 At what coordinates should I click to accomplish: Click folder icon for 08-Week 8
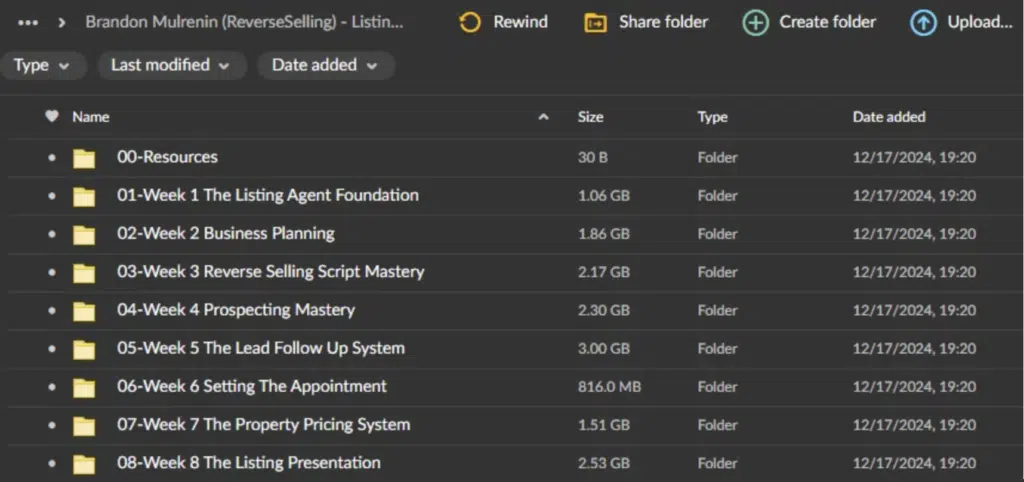84,464
